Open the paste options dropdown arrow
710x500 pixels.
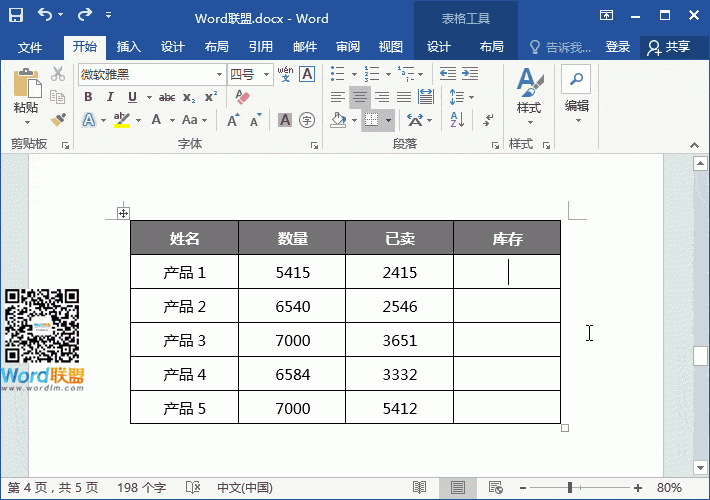pyautogui.click(x=26, y=122)
